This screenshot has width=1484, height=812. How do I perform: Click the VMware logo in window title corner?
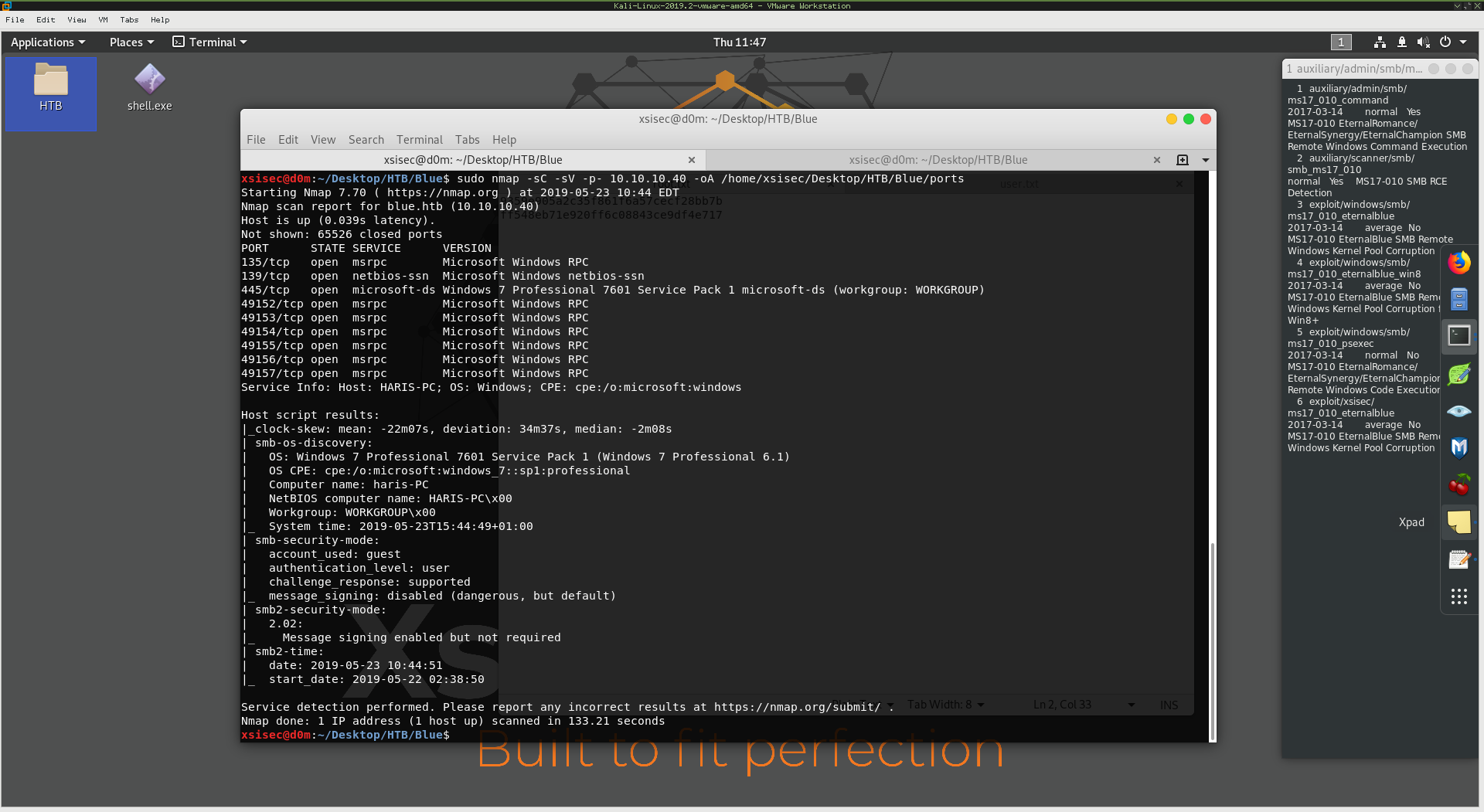7,5
